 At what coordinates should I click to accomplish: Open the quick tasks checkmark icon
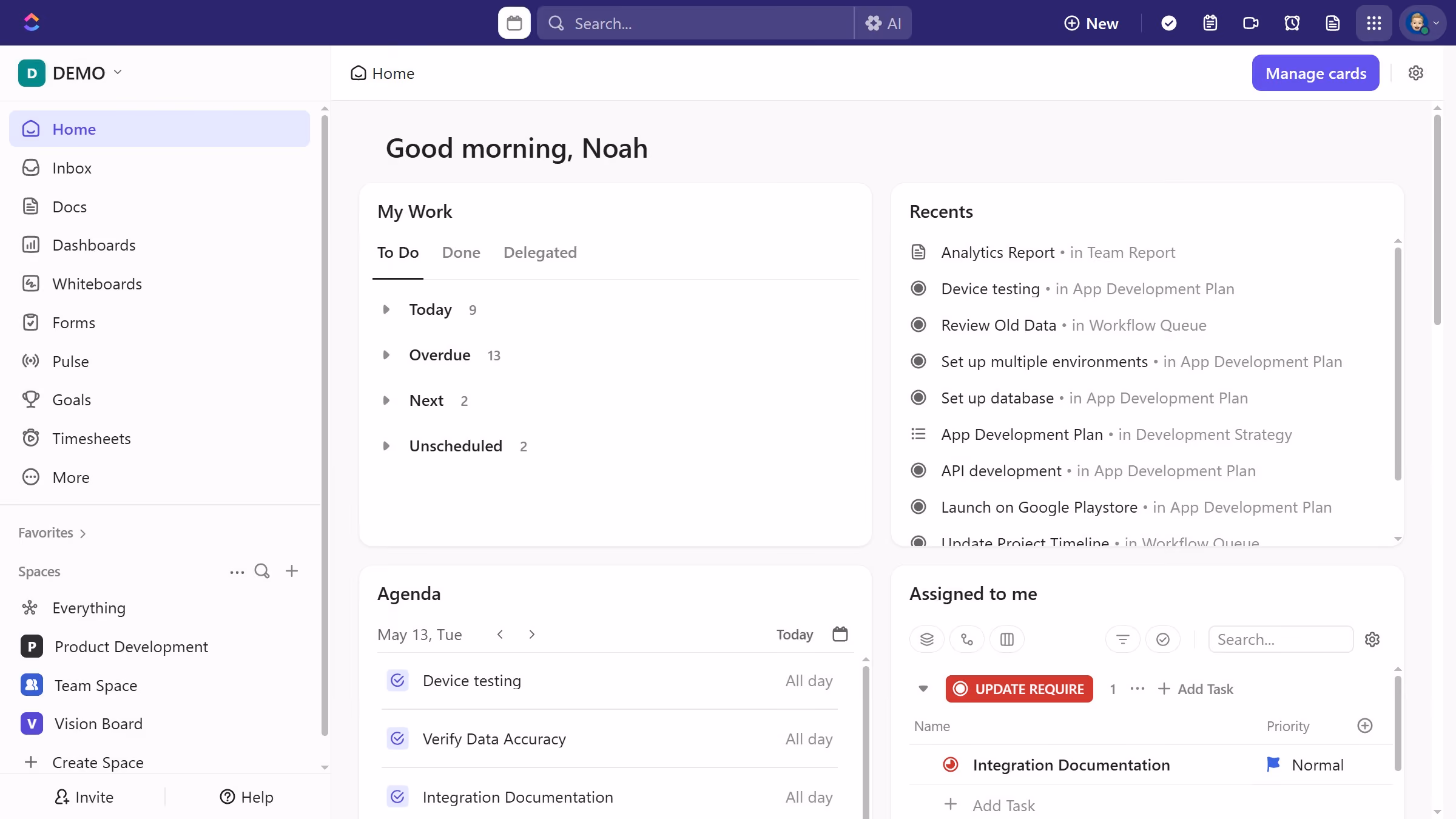click(1168, 23)
